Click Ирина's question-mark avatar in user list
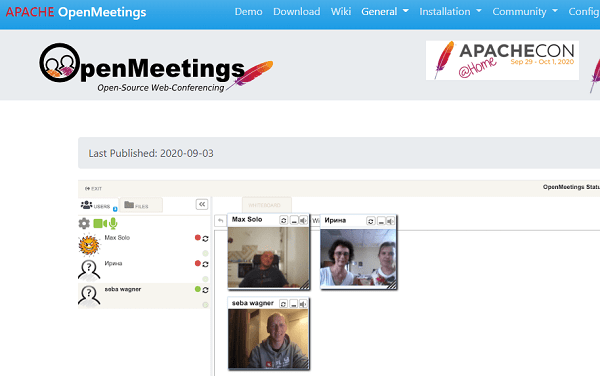Image resolution: width=600 pixels, height=376 pixels. click(89, 270)
